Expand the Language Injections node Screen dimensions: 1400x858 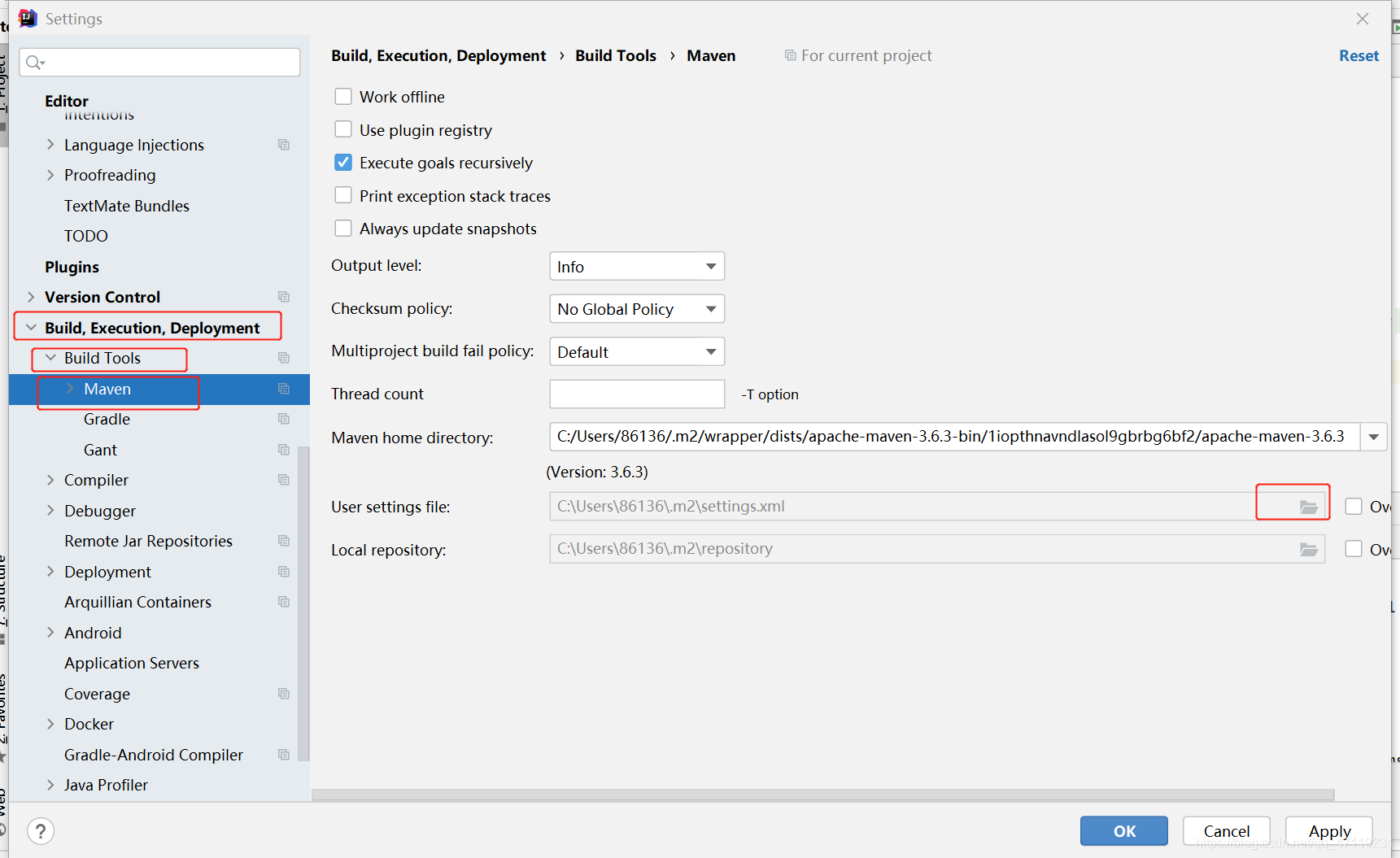click(x=50, y=145)
